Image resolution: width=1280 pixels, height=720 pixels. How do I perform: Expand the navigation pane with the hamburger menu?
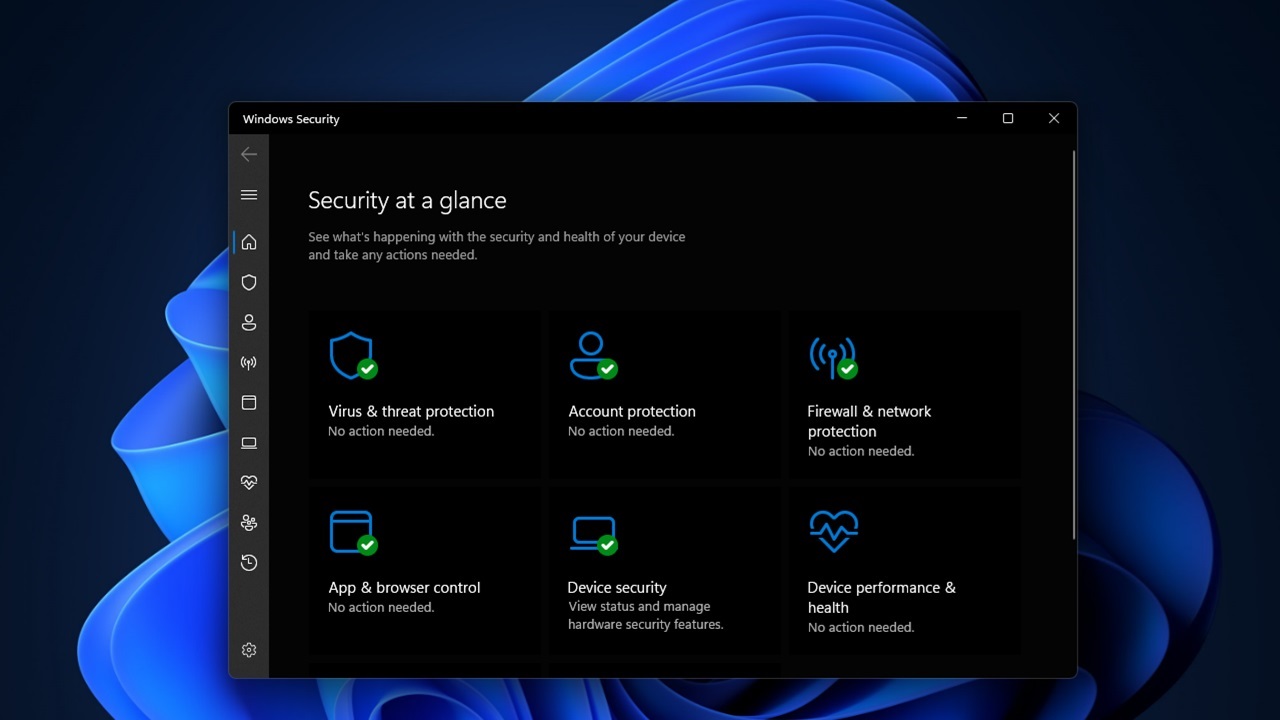tap(249, 194)
